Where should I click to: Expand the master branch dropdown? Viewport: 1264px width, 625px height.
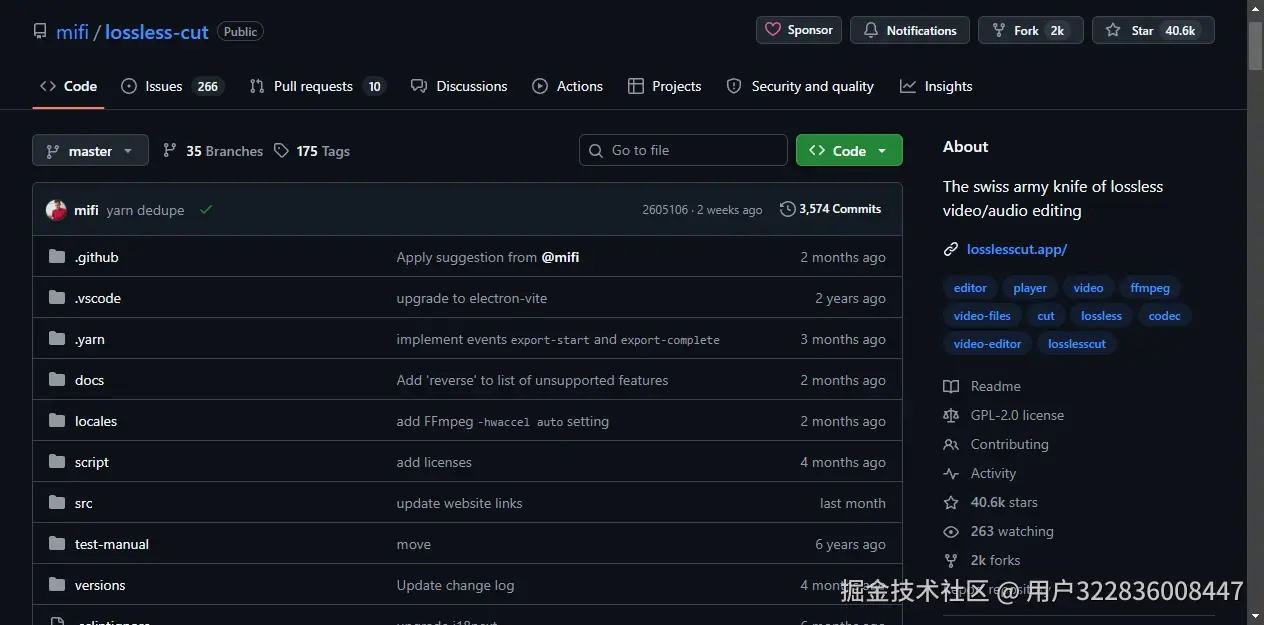coord(90,151)
